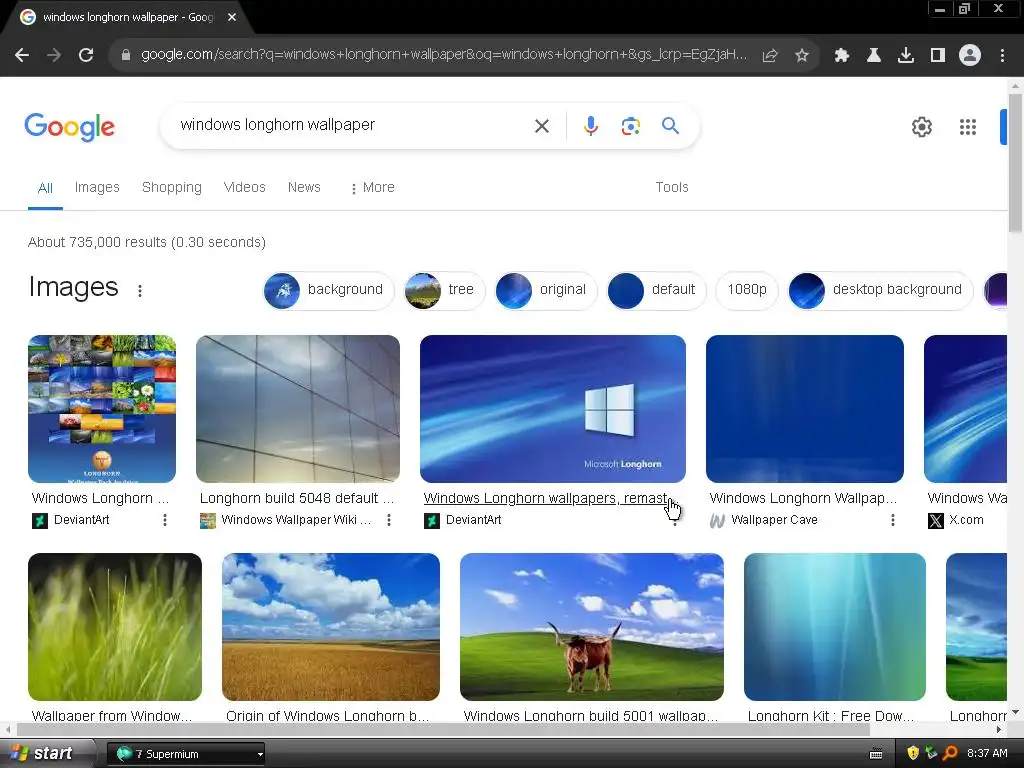The height and width of the screenshot is (768, 1024).
Task: Select the All results tab
Action: click(45, 188)
